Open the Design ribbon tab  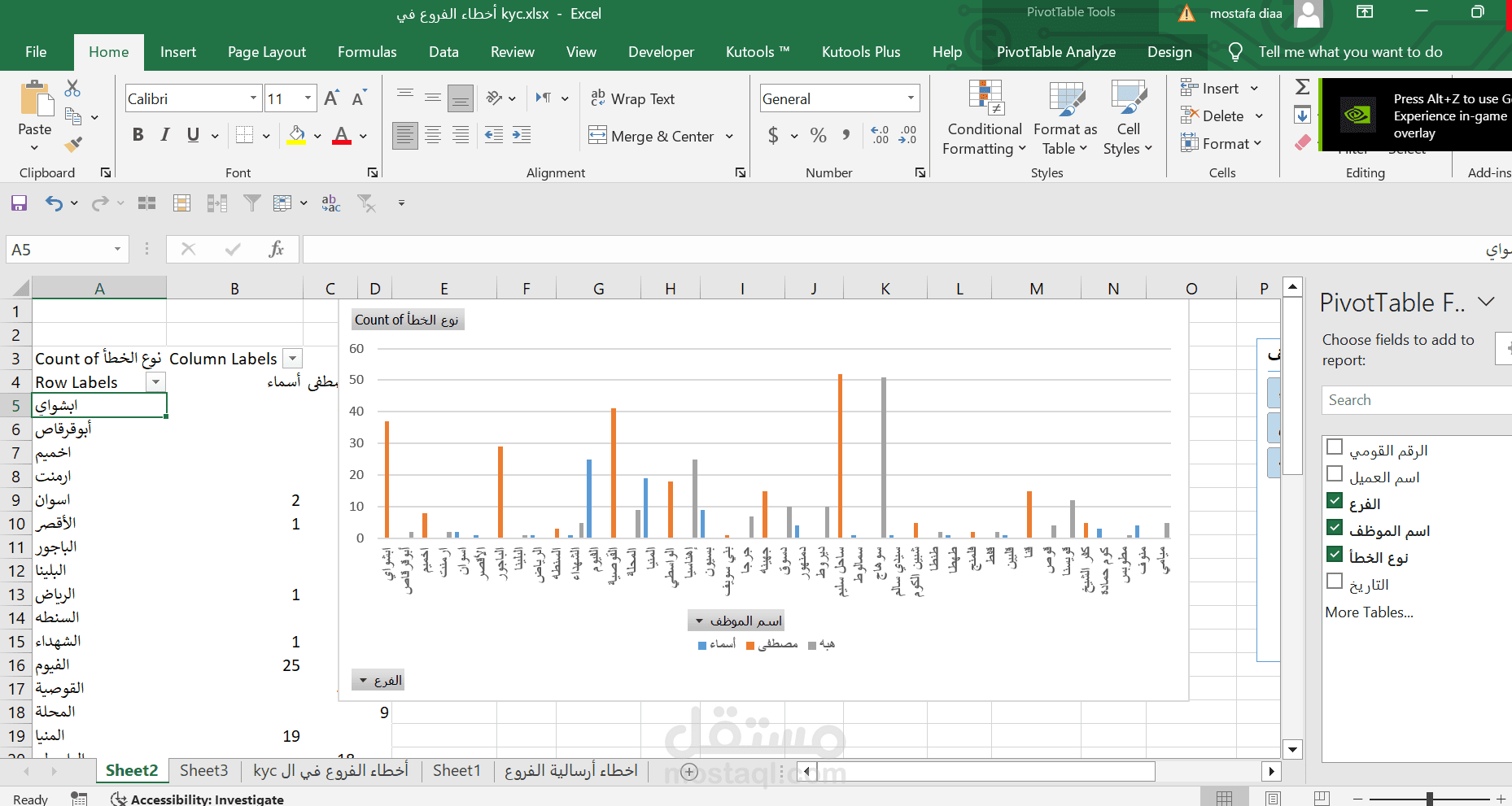click(1169, 52)
